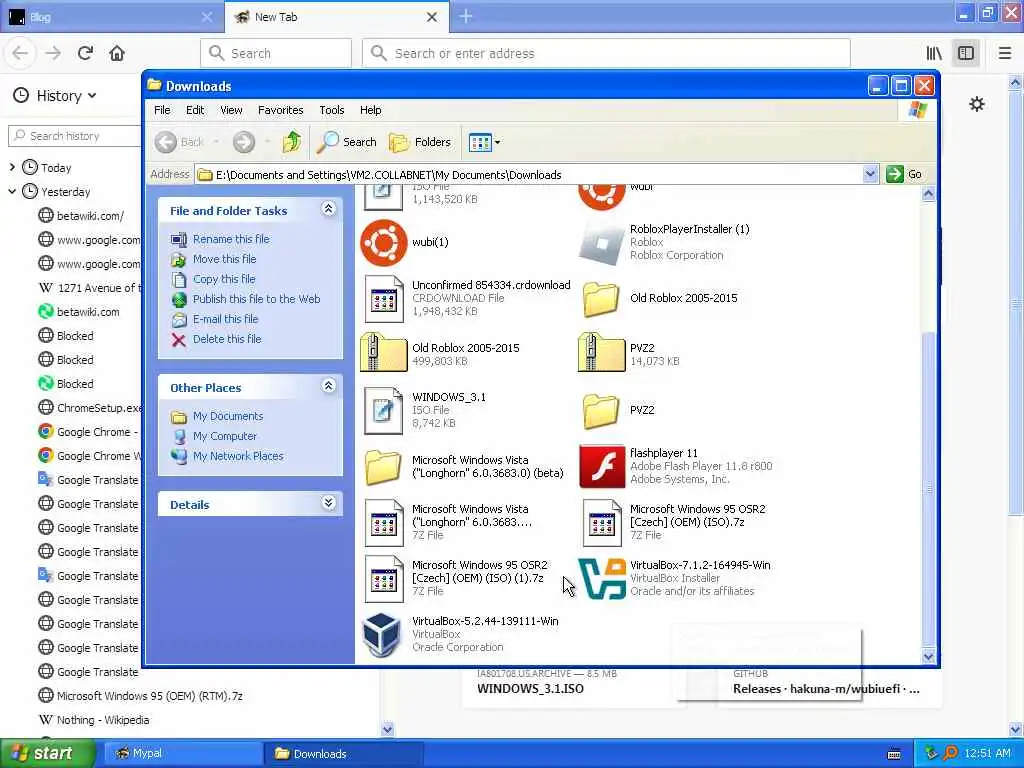The width and height of the screenshot is (1024, 768).
Task: Switch to the Blog browser tab
Action: click(x=111, y=17)
